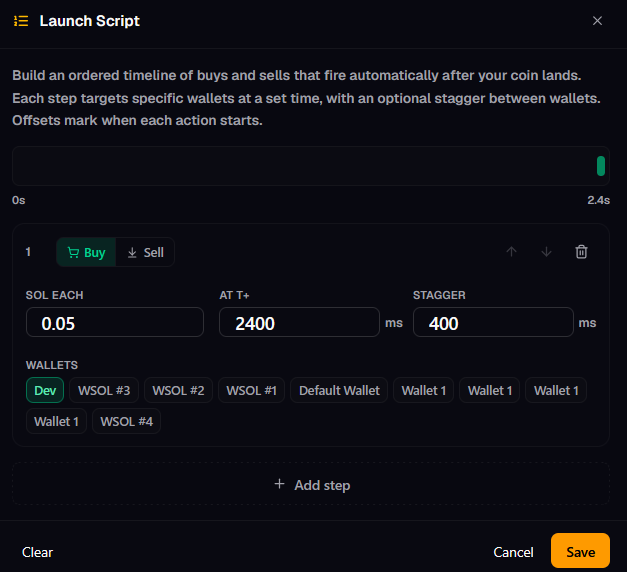627x572 pixels.
Task: Add a new step to the script
Action: point(311,484)
